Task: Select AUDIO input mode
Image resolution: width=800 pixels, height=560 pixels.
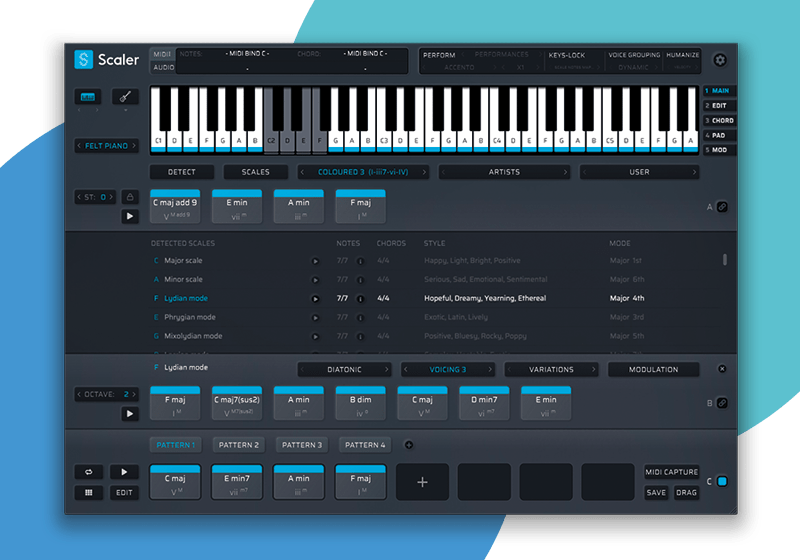Action: pos(163,67)
